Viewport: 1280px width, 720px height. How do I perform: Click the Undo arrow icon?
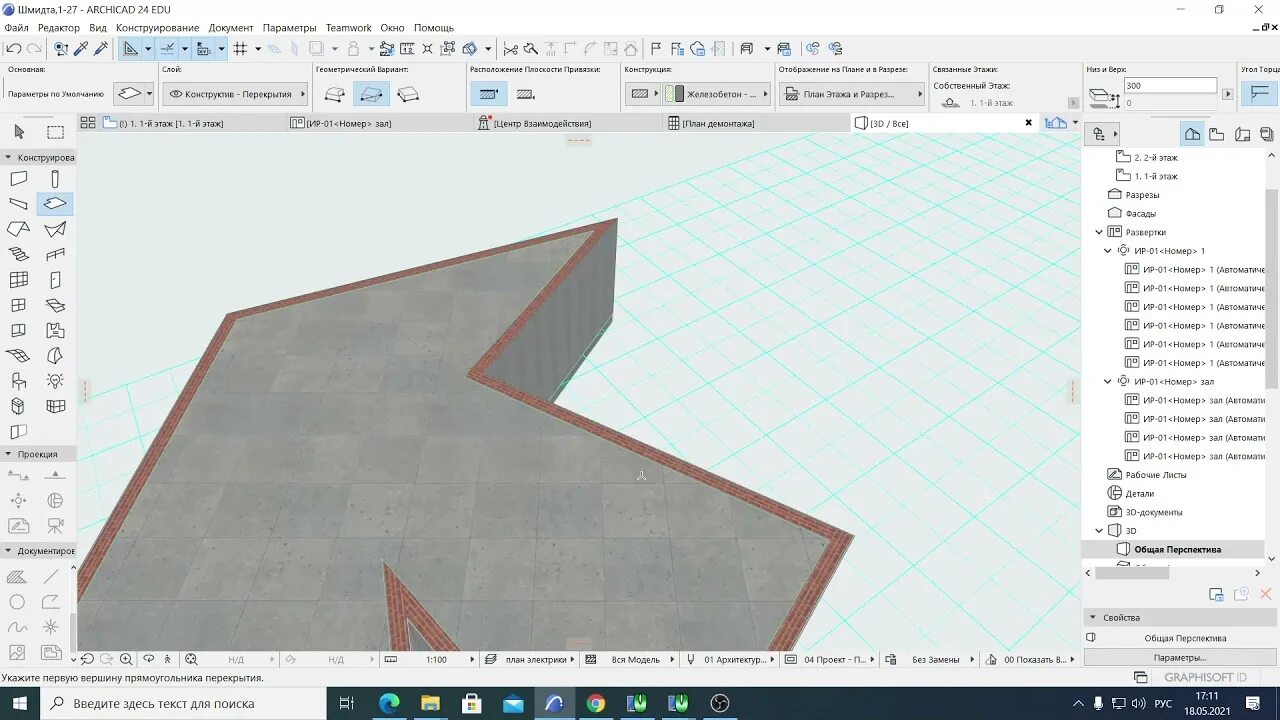(x=14, y=48)
